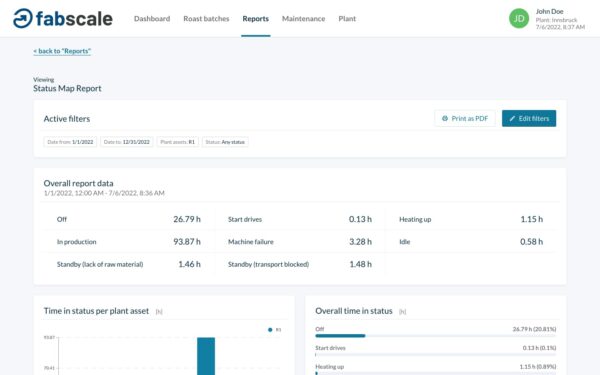The image size is (600, 375).
Task: Click the In production value 93.87 h
Action: coord(187,242)
